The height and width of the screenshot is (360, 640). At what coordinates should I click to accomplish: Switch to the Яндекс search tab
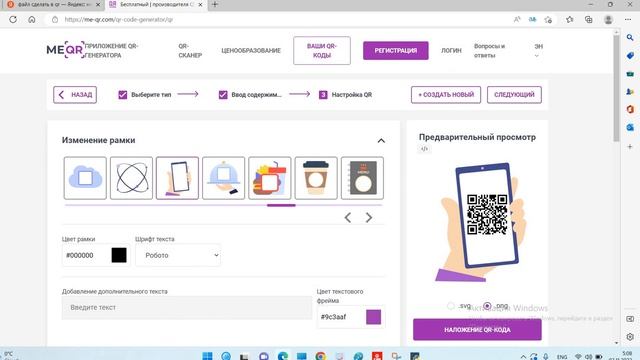coord(53,4)
